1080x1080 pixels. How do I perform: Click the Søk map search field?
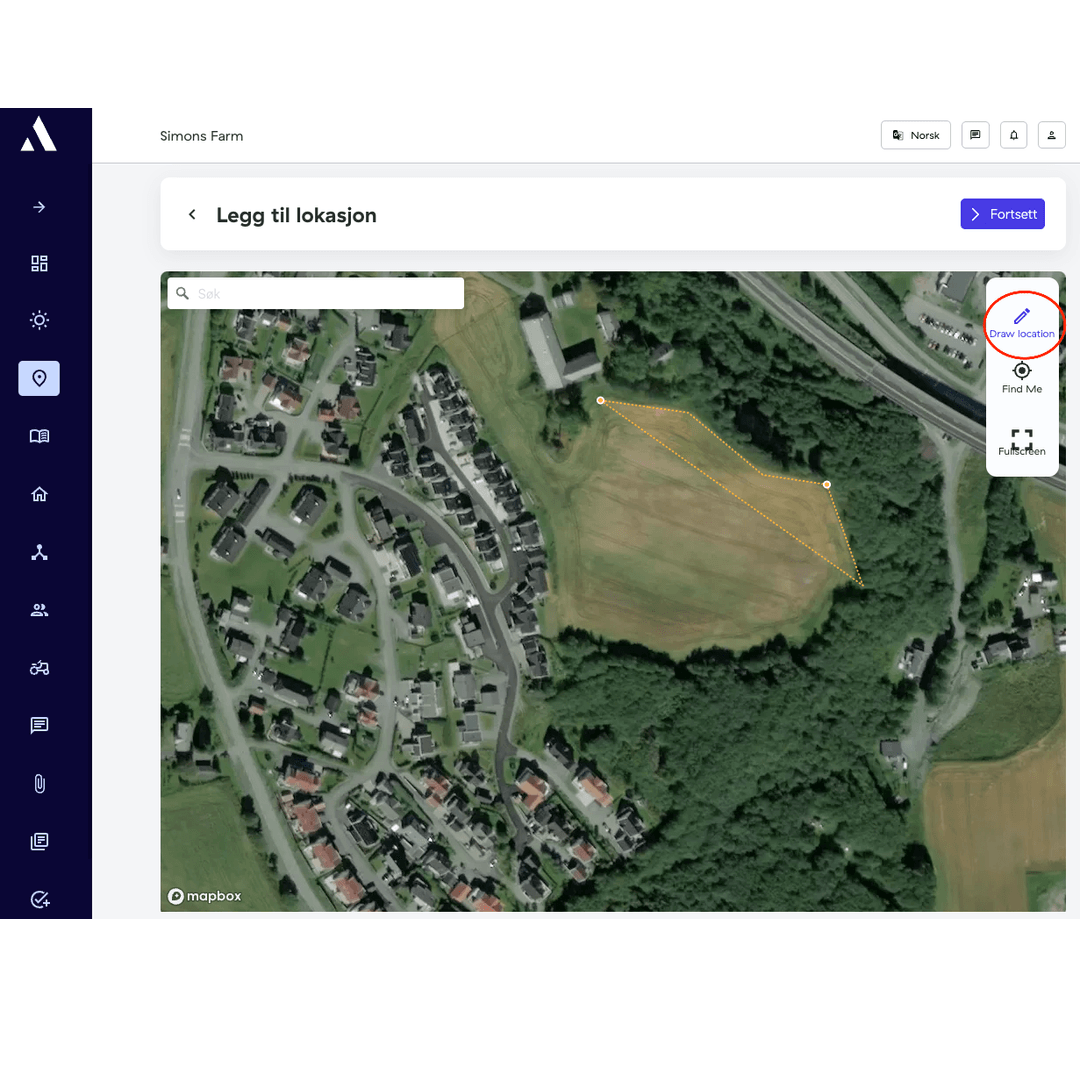[315, 293]
